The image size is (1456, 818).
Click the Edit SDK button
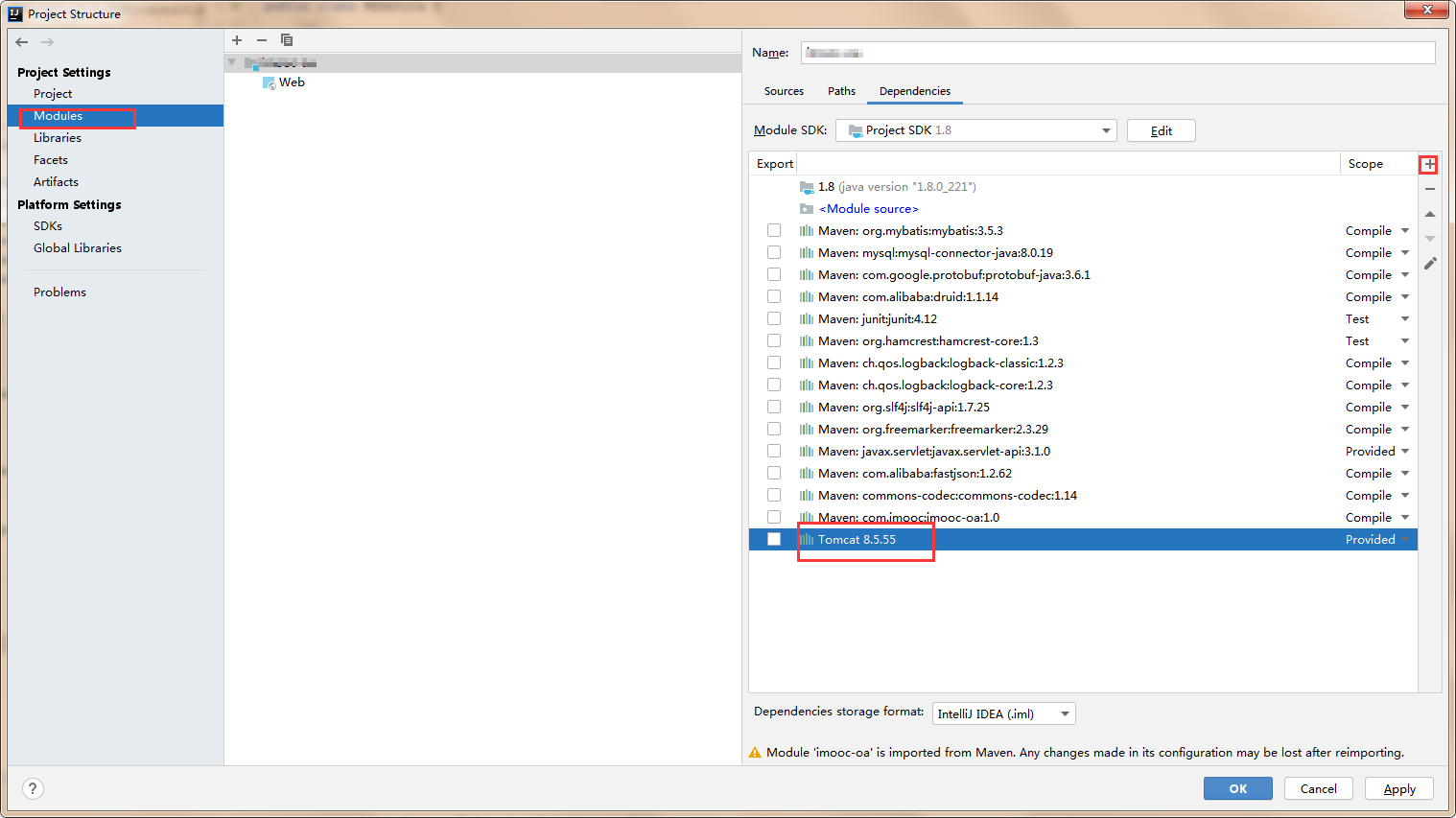click(x=1161, y=130)
